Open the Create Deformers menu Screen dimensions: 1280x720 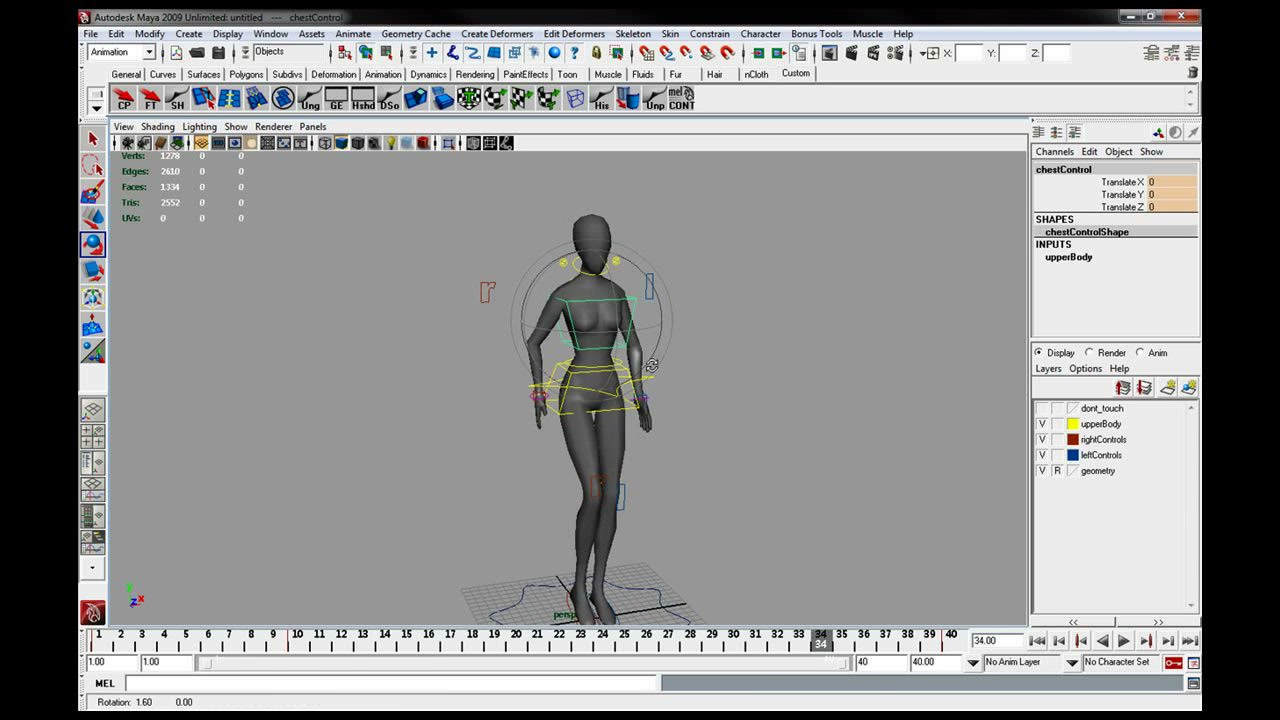click(497, 34)
